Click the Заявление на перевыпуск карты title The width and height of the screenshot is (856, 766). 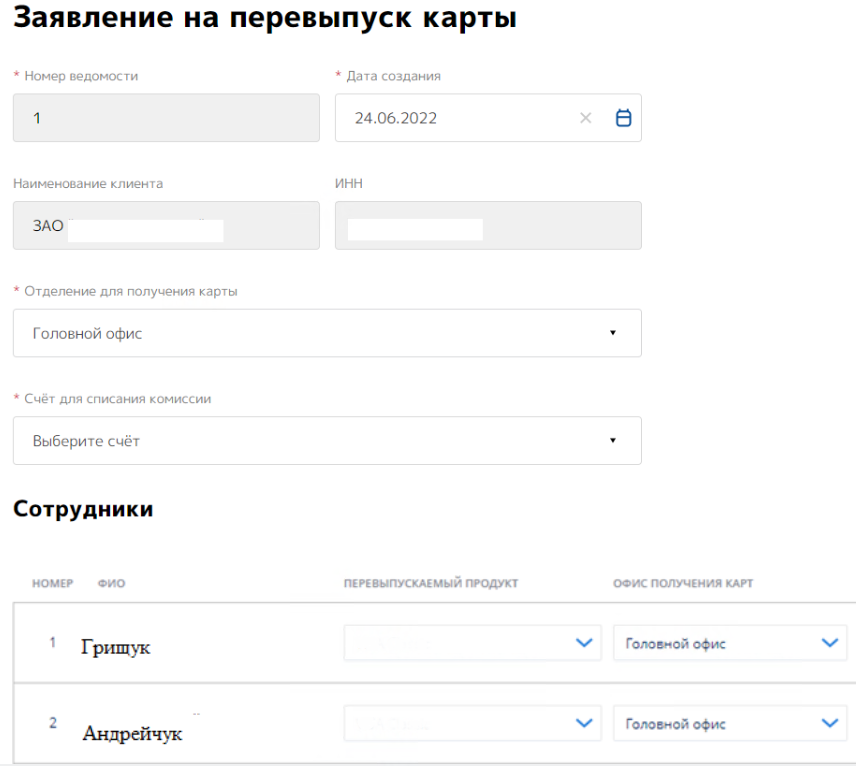pyautogui.click(x=265, y=17)
